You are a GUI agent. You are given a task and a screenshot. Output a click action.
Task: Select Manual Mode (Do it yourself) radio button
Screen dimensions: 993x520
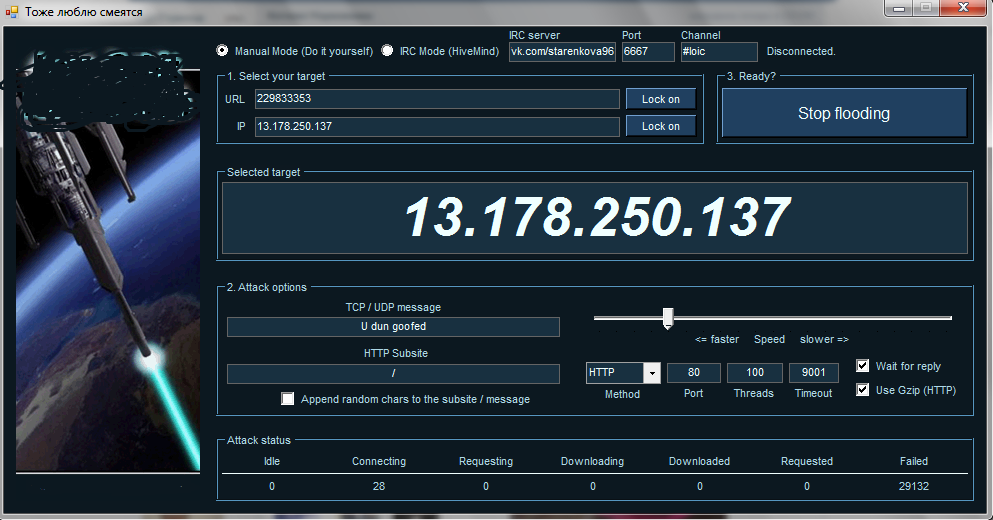222,51
